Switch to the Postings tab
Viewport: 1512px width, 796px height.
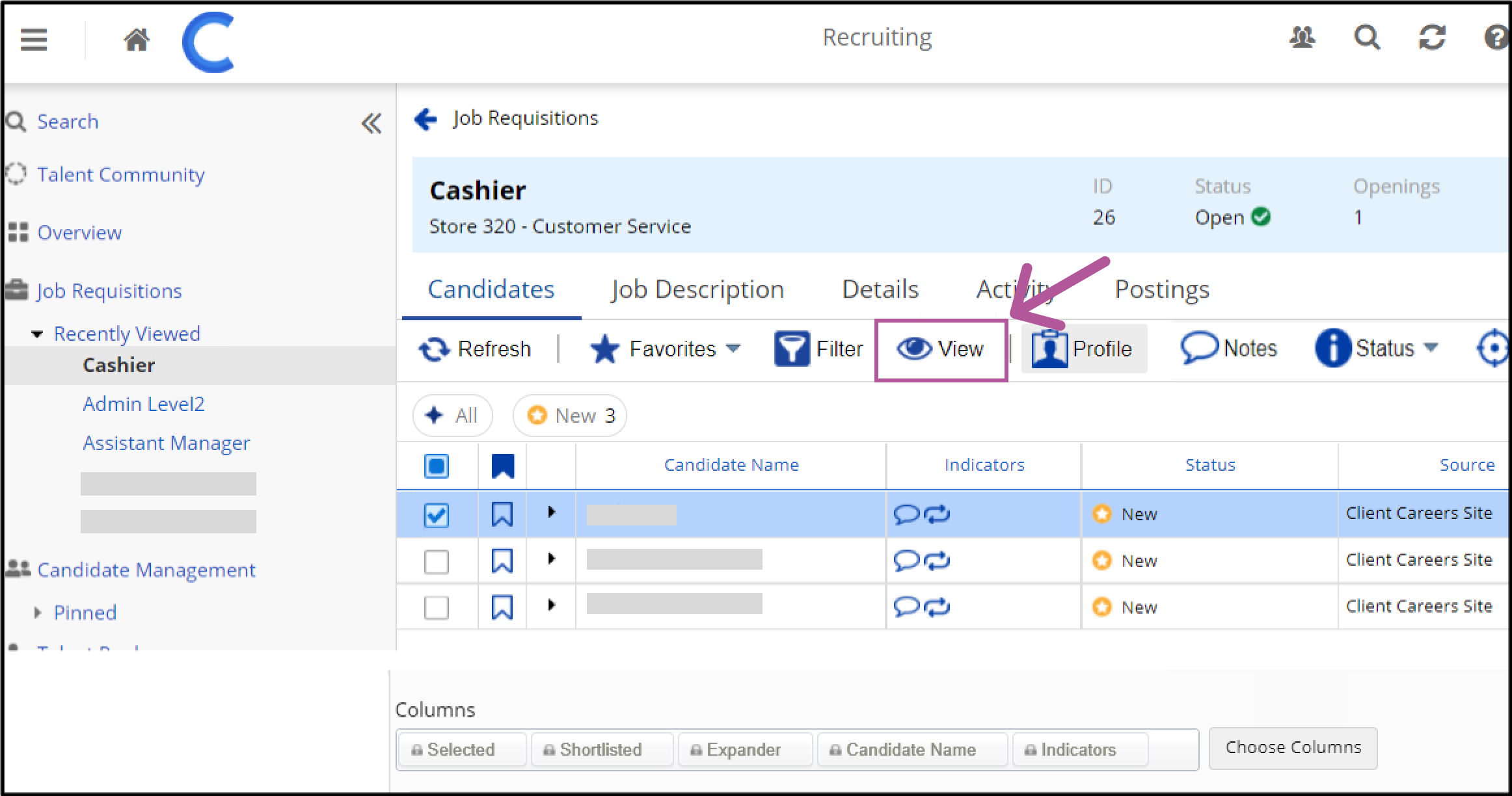coord(1162,289)
